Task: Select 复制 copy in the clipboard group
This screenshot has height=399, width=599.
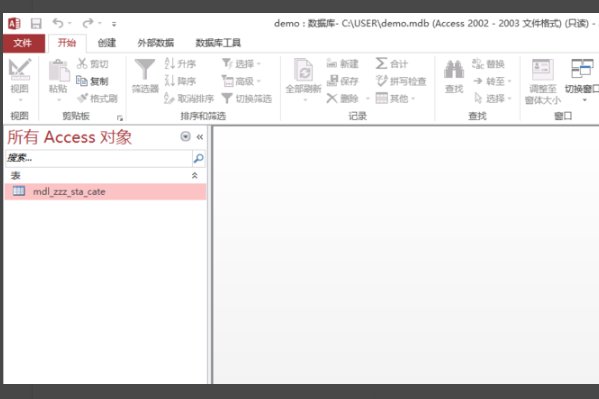Action: click(92, 81)
